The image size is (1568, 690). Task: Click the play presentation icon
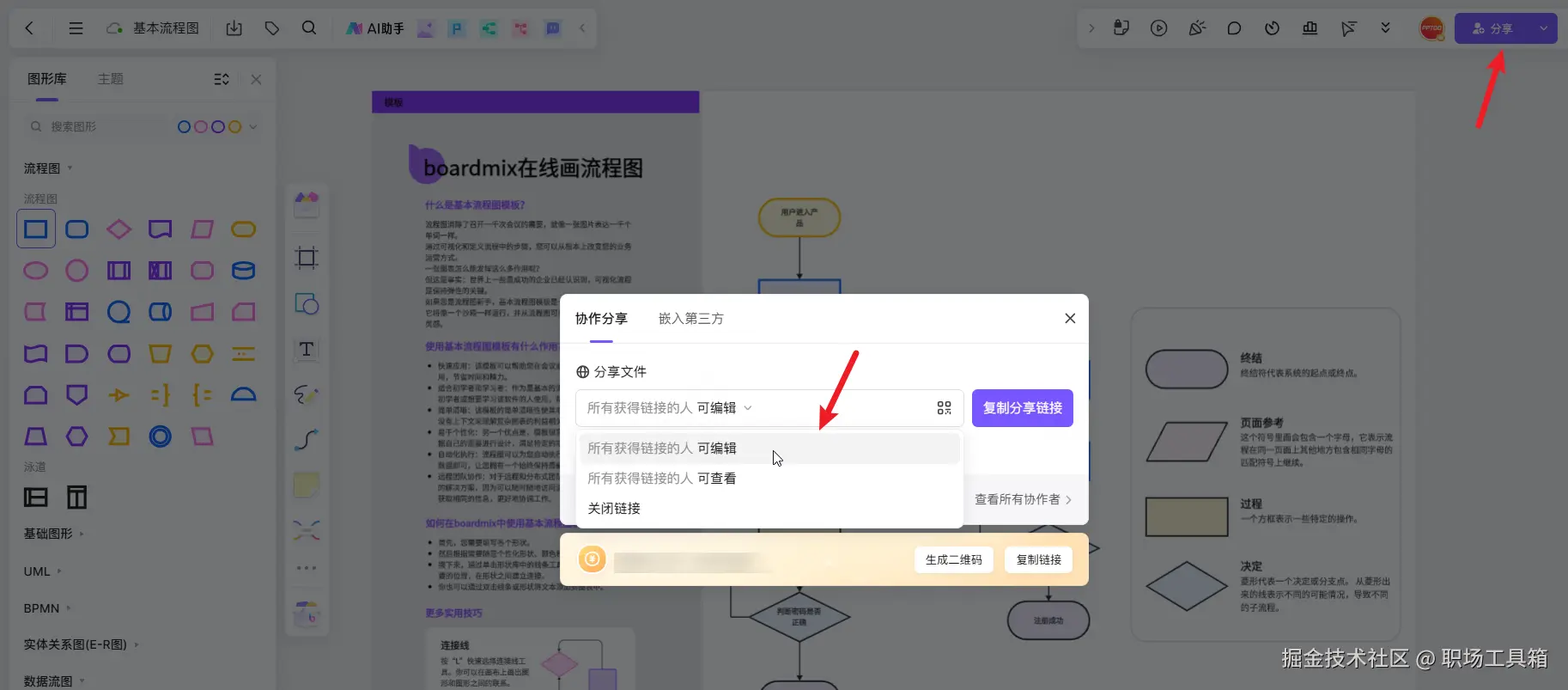coord(1159,28)
